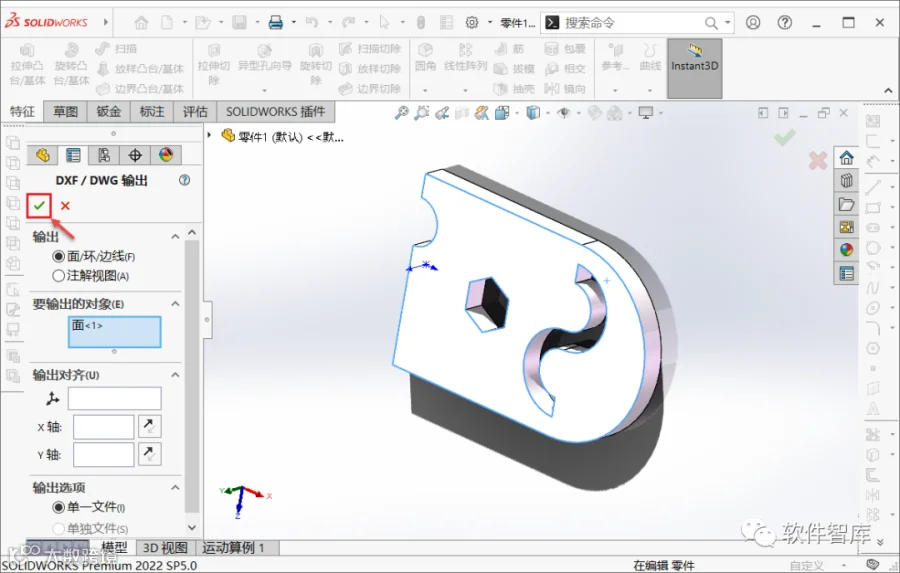Image resolution: width=900 pixels, height=573 pixels.
Task: Open PropertyManager tab icon
Action: (73, 155)
